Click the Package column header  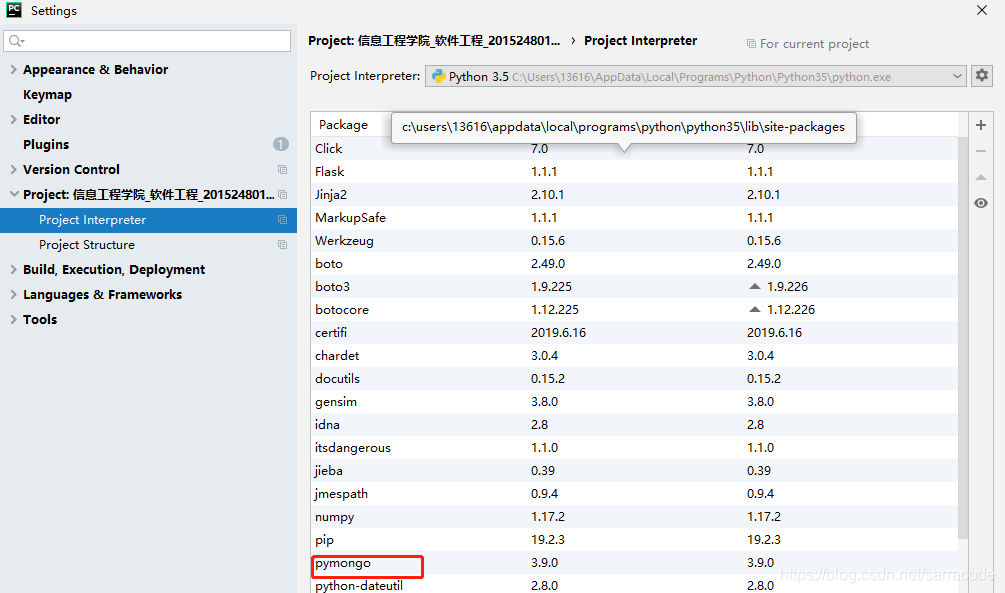[x=344, y=124]
